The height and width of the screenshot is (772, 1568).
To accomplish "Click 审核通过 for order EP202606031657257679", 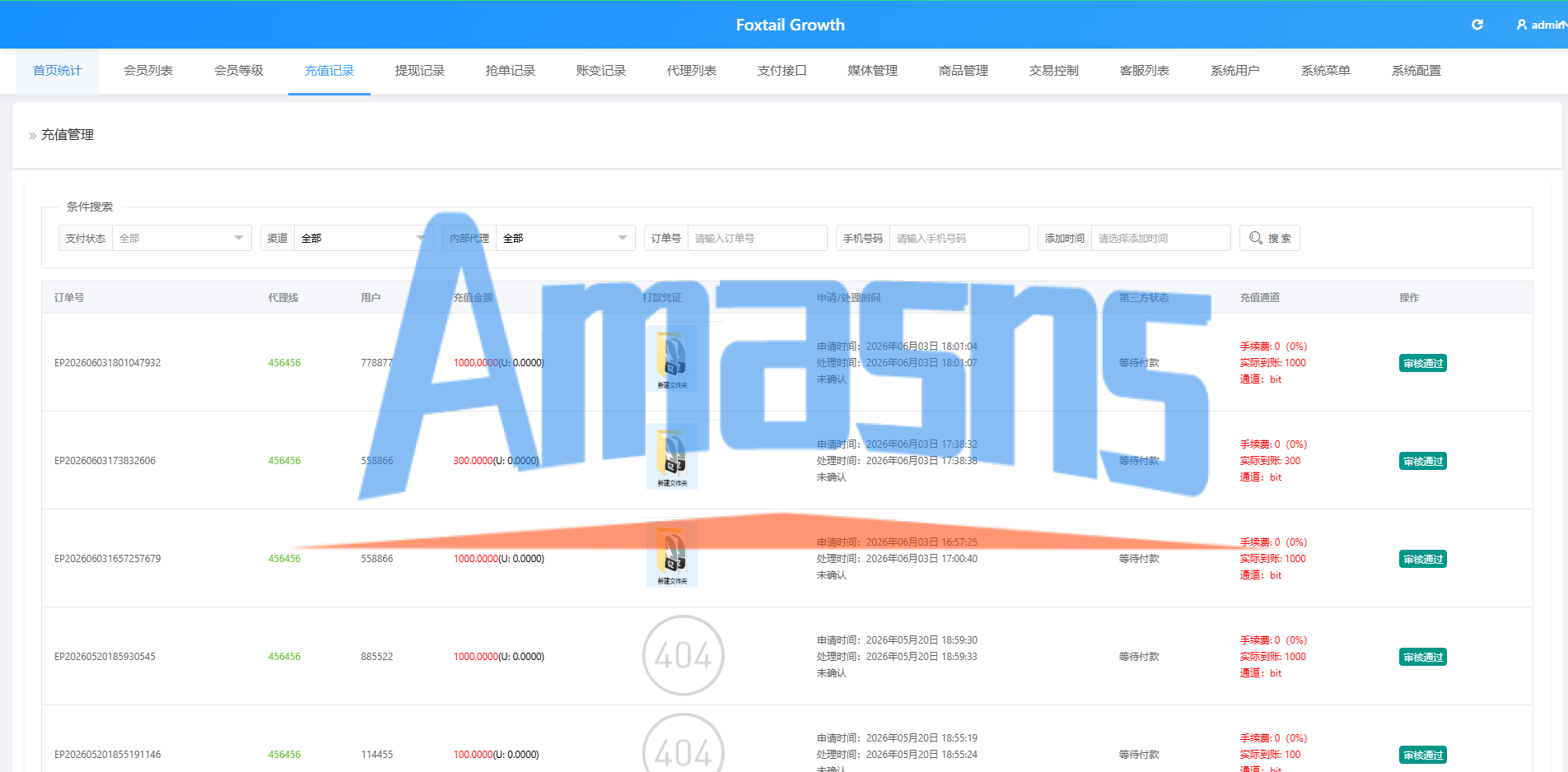I will tap(1423, 559).
